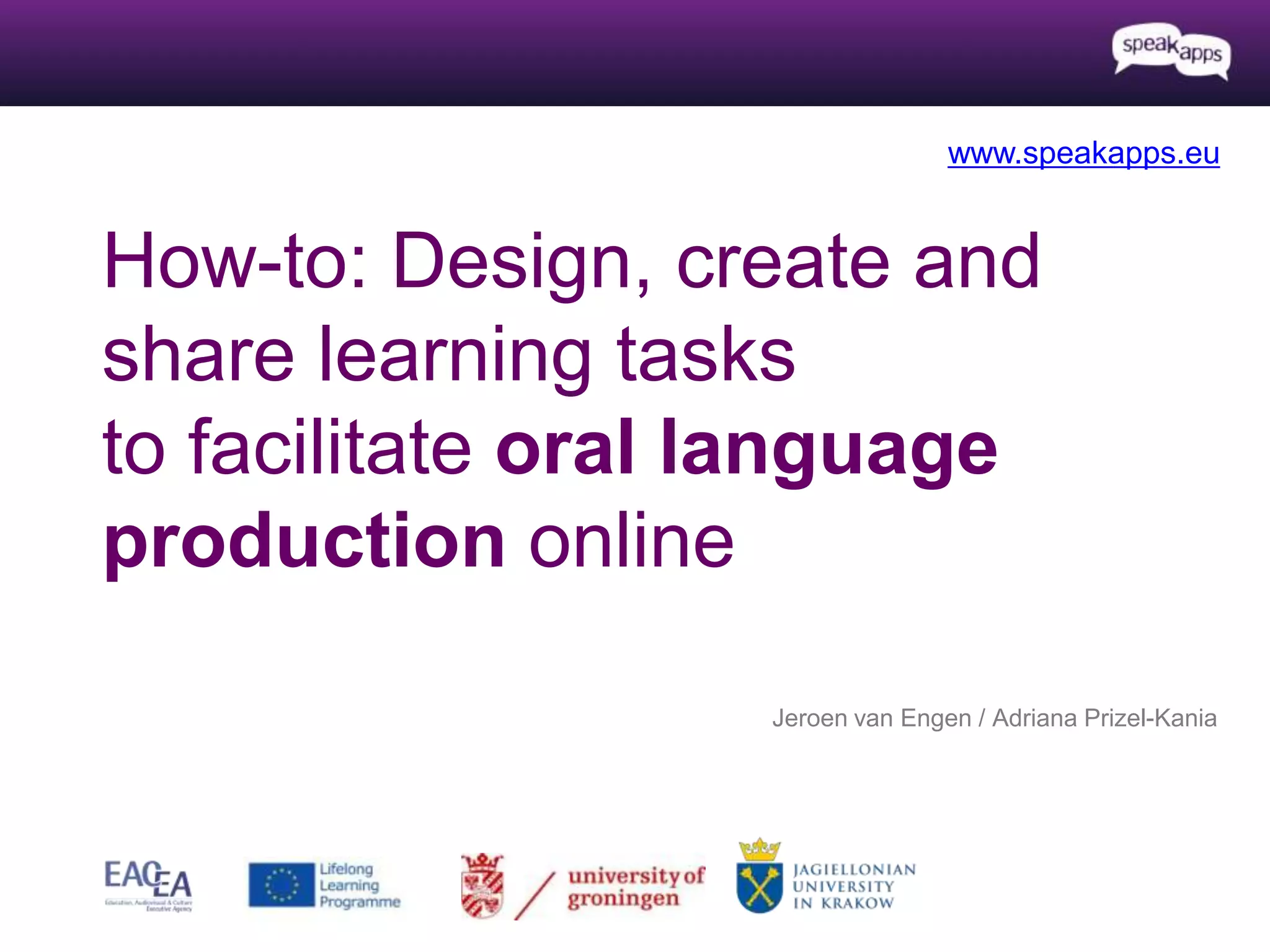Click the Jagiellonian blue shield emblem

point(760,888)
